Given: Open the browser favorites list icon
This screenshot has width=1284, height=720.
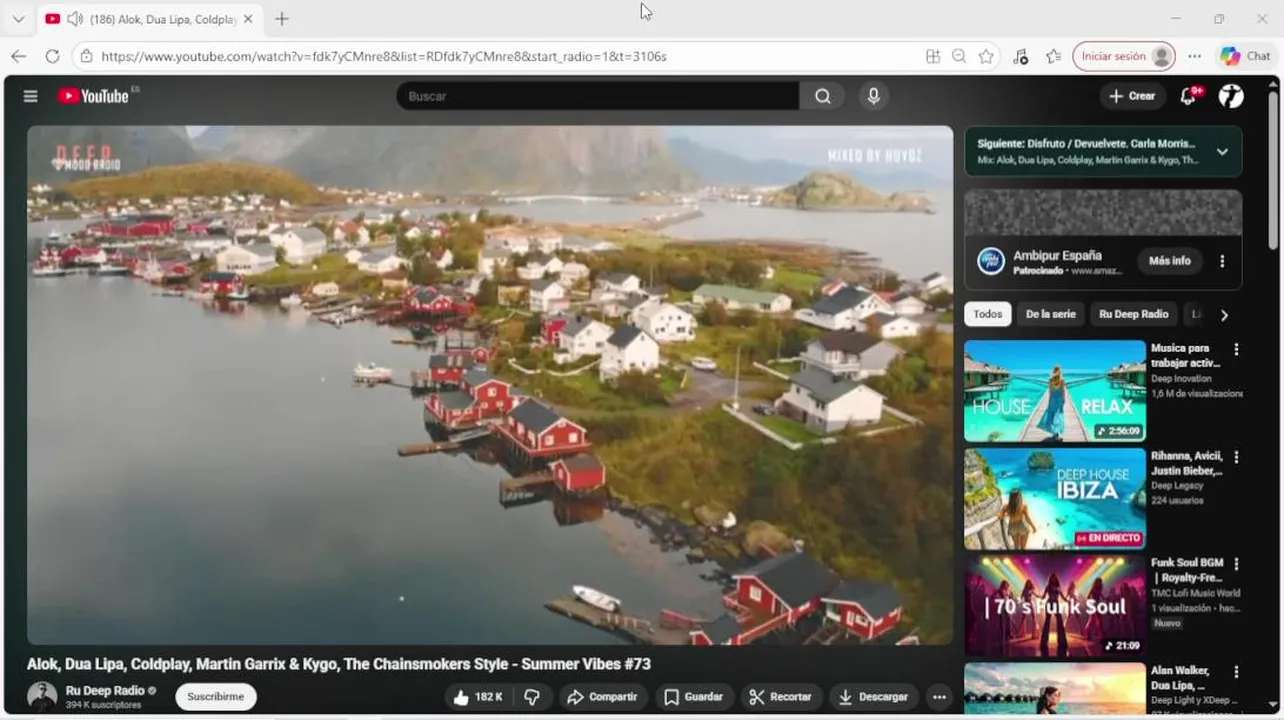Looking at the screenshot, I should [1053, 56].
